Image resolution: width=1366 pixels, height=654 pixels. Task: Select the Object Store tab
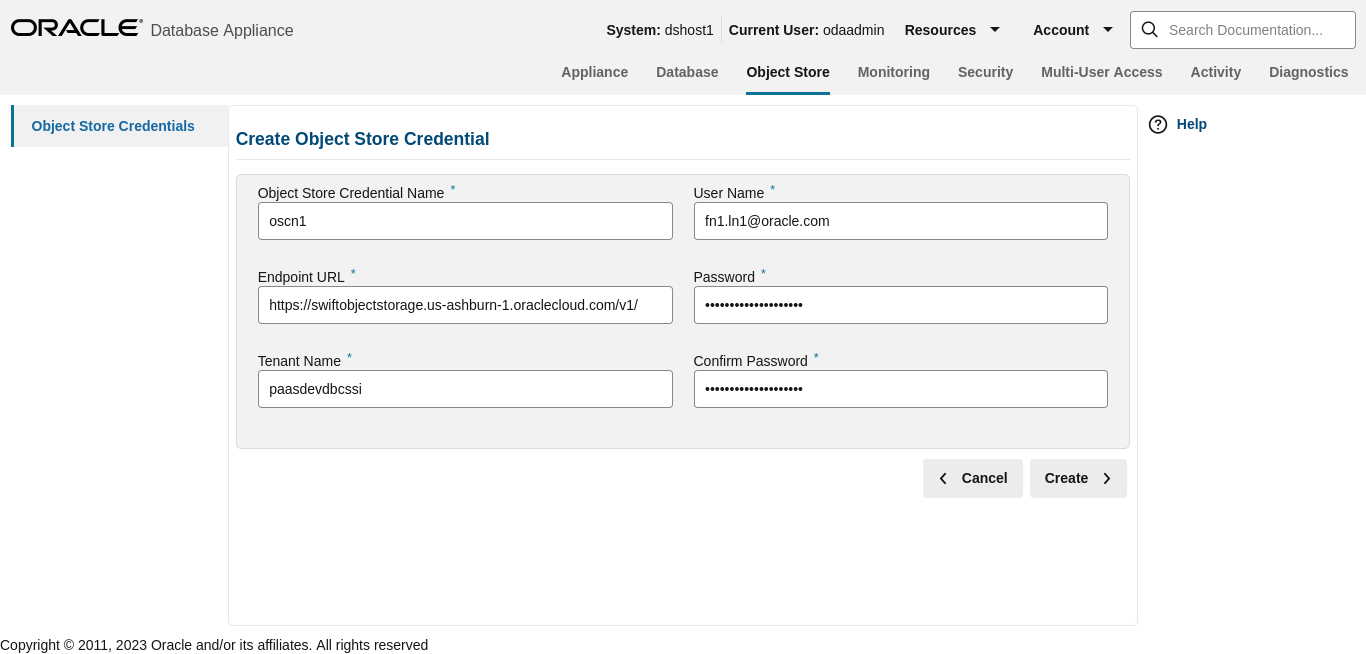(x=788, y=72)
